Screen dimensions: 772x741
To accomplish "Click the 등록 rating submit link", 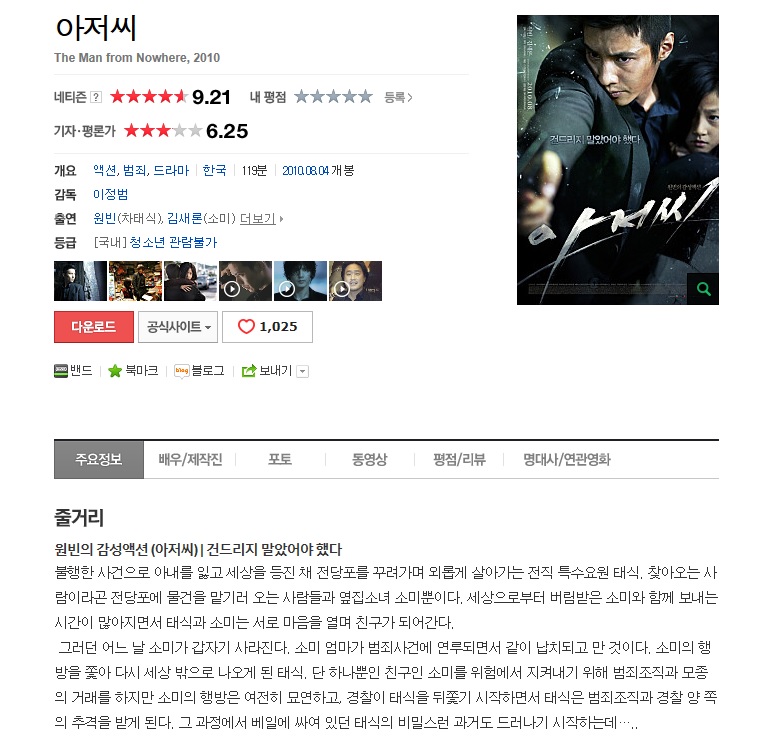I will 398,97.
